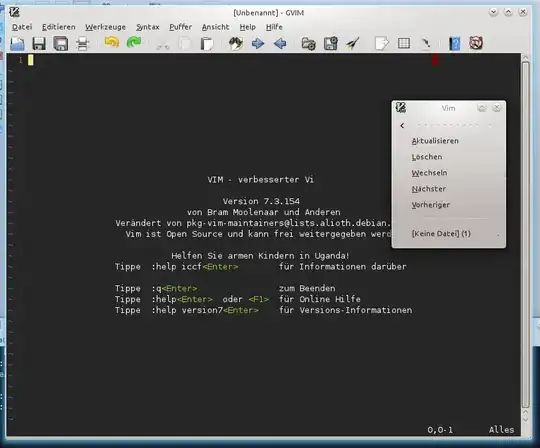Image resolution: width=540 pixels, height=448 pixels.
Task: Click the Vim logo in GVIM title bar
Action: pos(14,12)
